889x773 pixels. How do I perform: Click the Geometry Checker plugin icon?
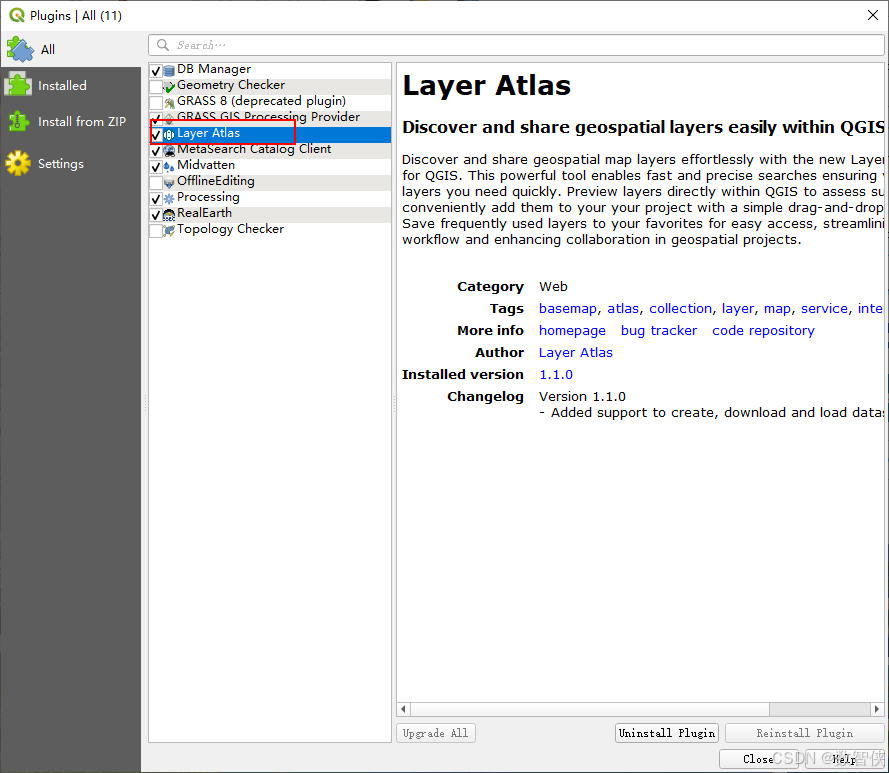[x=169, y=87]
